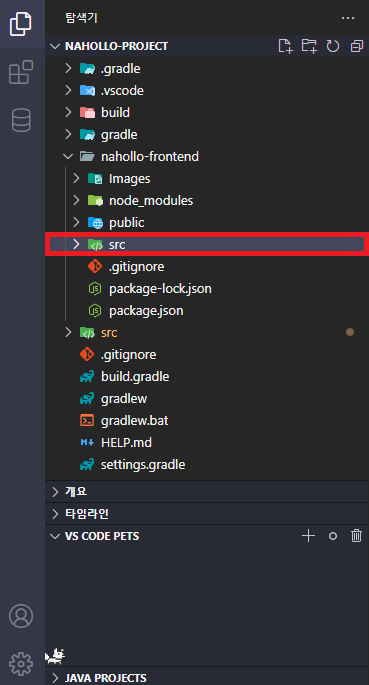Click the 탐색기 explorer title

coord(81,18)
